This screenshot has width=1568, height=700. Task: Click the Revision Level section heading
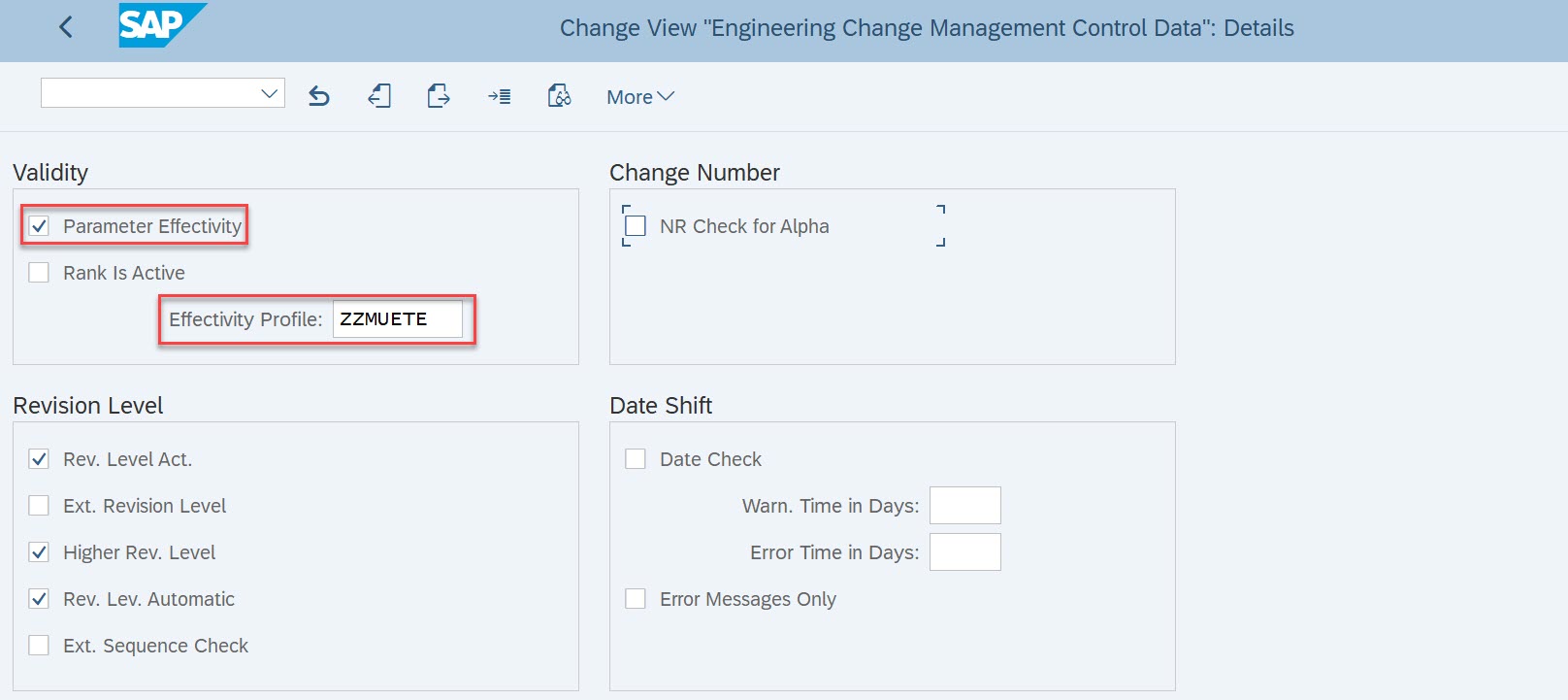click(88, 406)
